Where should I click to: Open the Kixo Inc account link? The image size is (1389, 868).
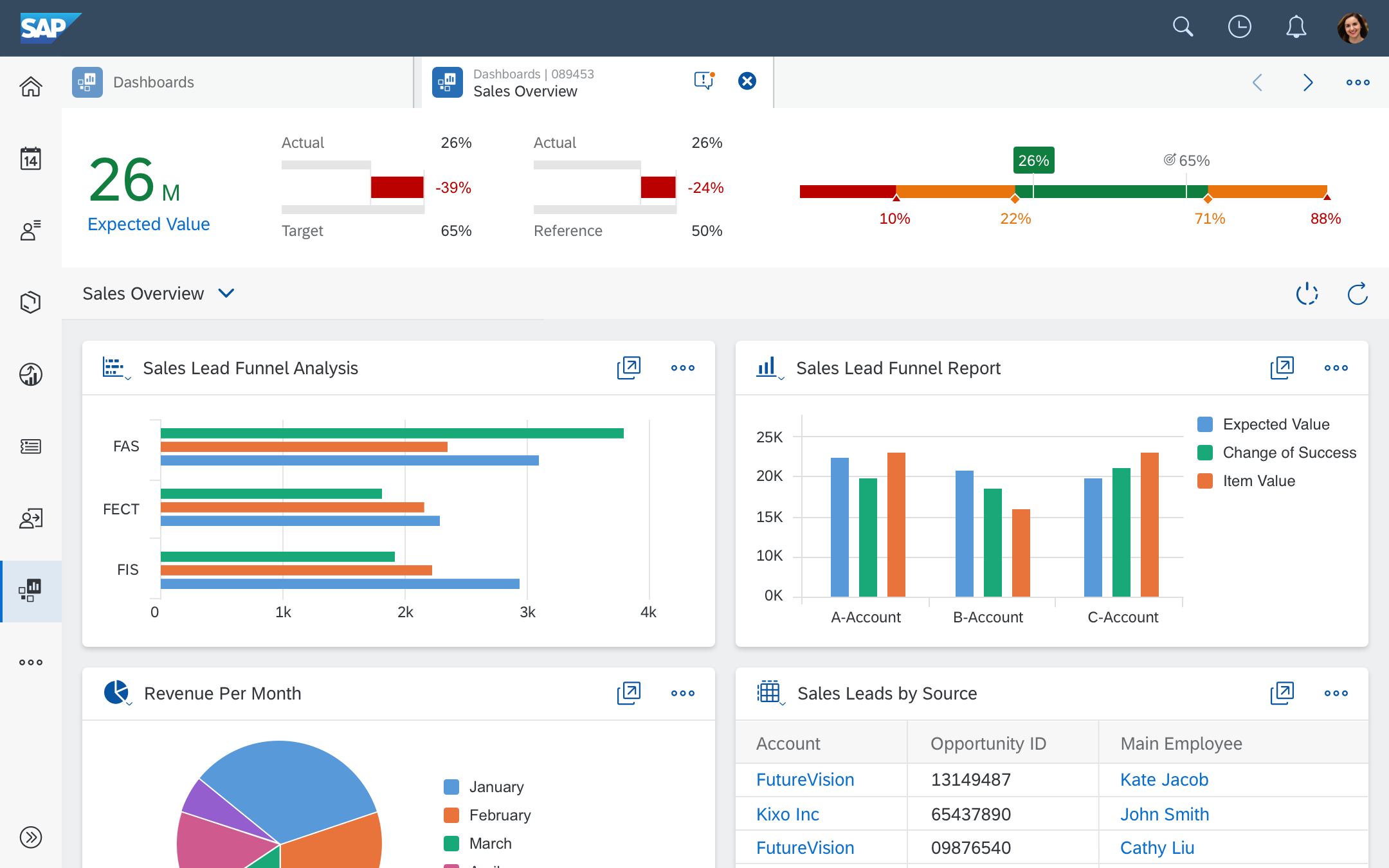(x=787, y=814)
